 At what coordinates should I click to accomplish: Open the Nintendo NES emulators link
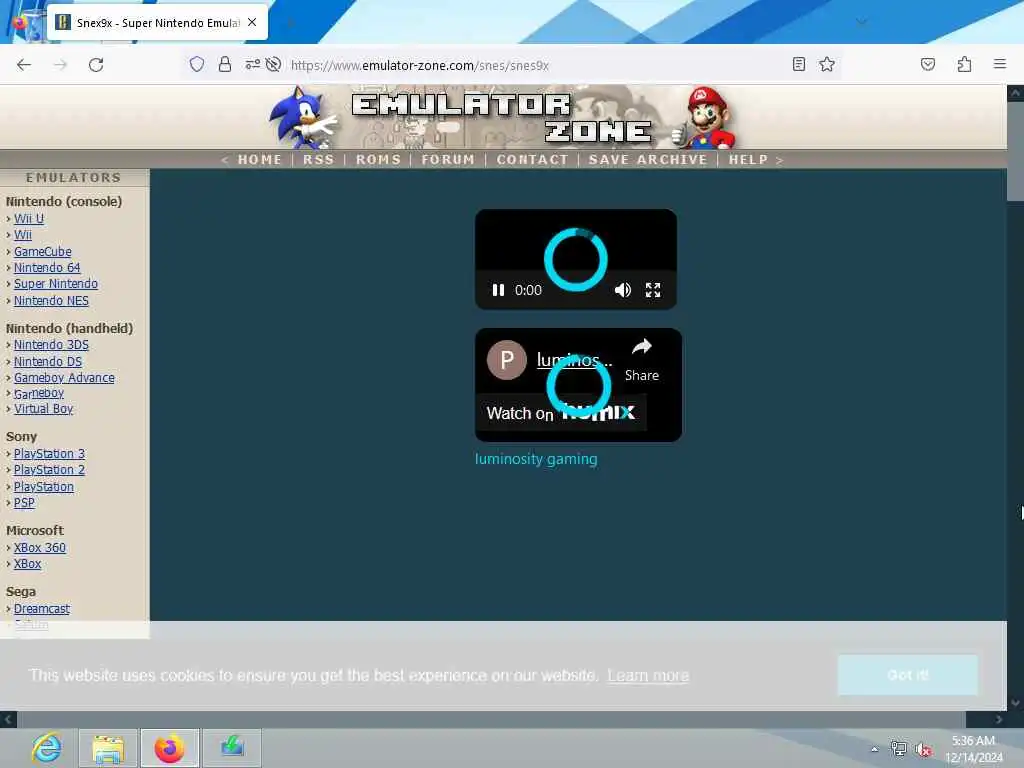pos(51,300)
